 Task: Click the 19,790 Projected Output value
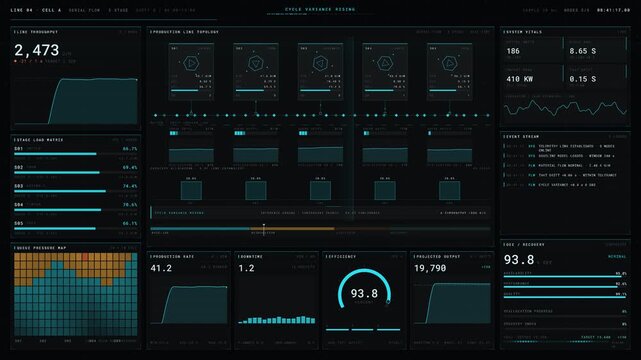pos(430,268)
